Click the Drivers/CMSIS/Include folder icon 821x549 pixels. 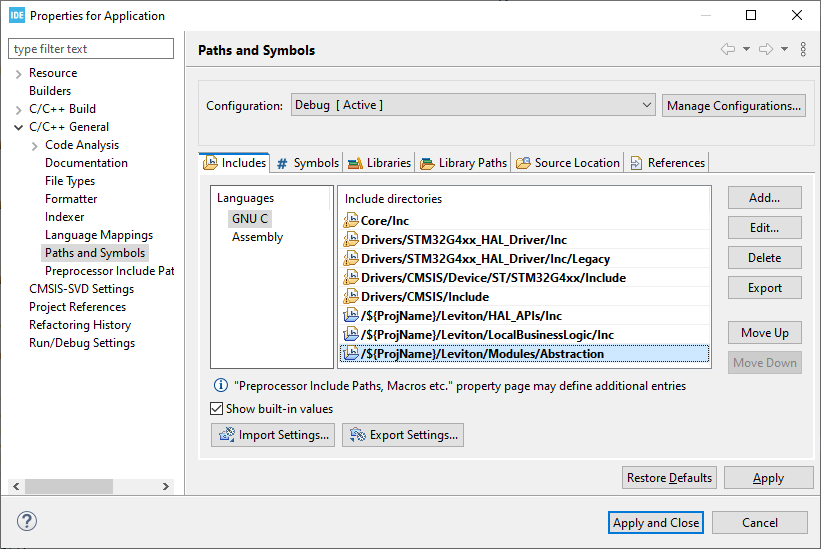(350, 297)
